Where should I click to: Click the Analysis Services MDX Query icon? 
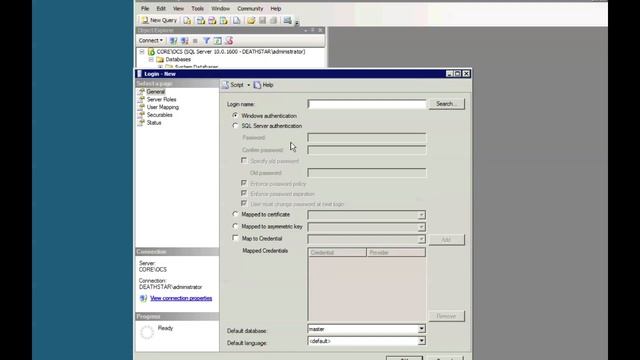coord(200,20)
